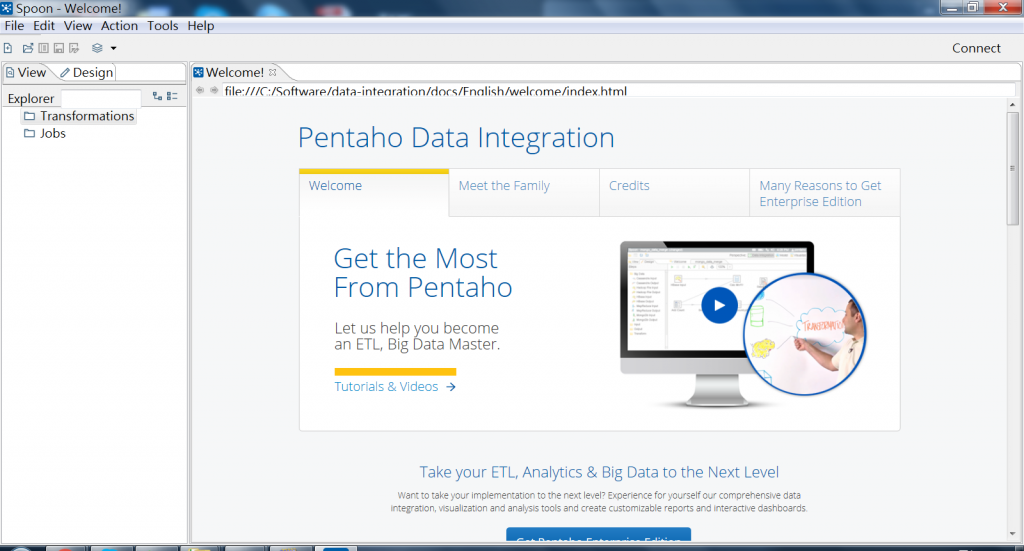
Task: Click the Spoon app icon in the title bar
Action: point(7,8)
